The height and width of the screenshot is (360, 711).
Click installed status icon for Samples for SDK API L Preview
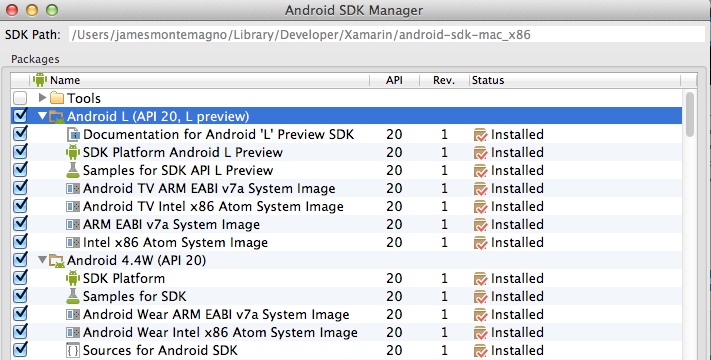click(480, 171)
